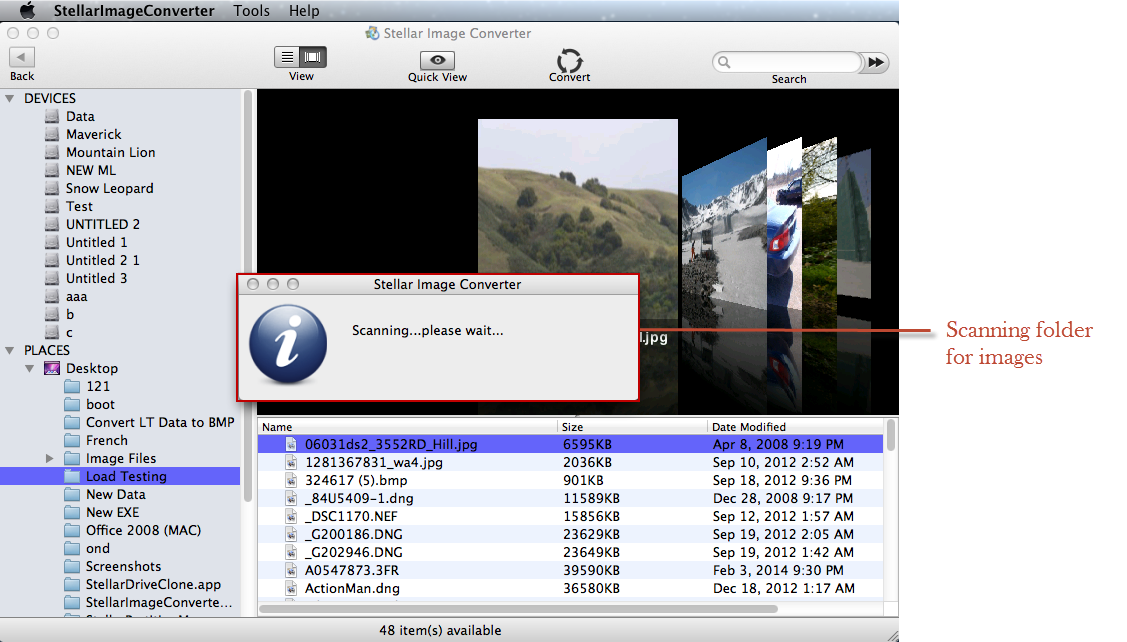Image resolution: width=1127 pixels, height=642 pixels.
Task: Click the file list horizontal scrollbar
Action: [518, 609]
